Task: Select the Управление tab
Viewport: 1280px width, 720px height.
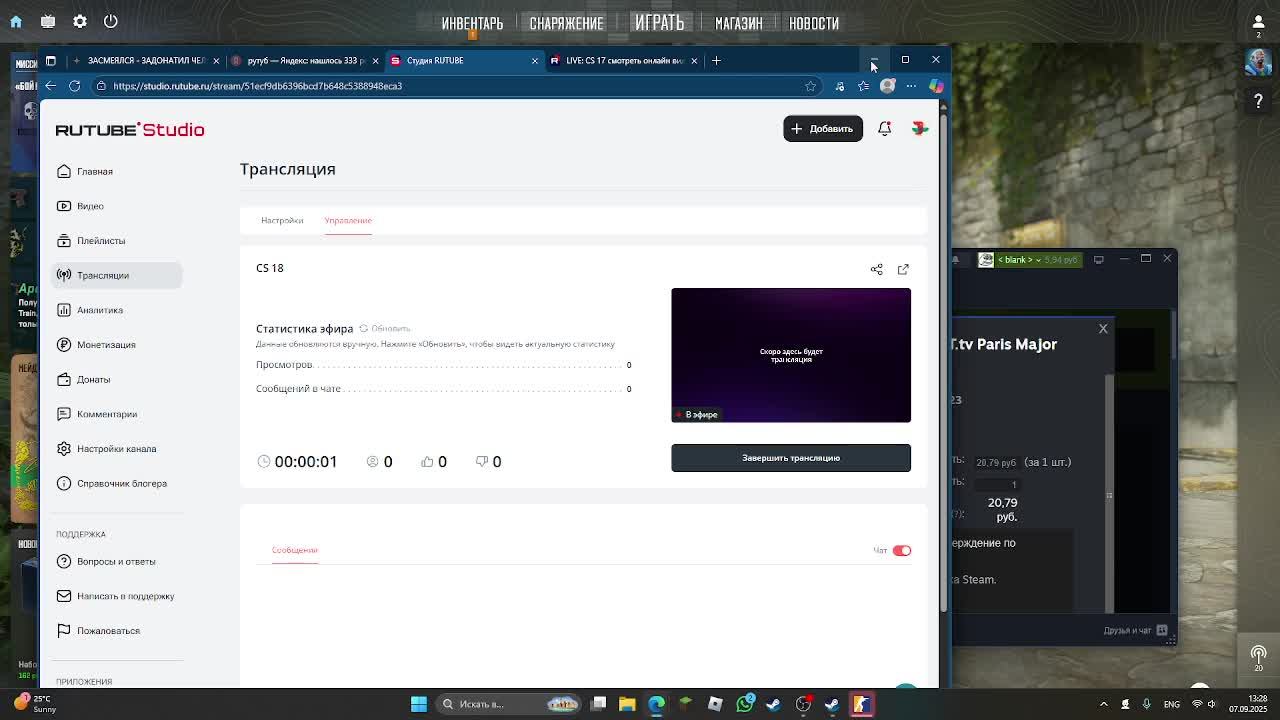Action: pos(348,220)
